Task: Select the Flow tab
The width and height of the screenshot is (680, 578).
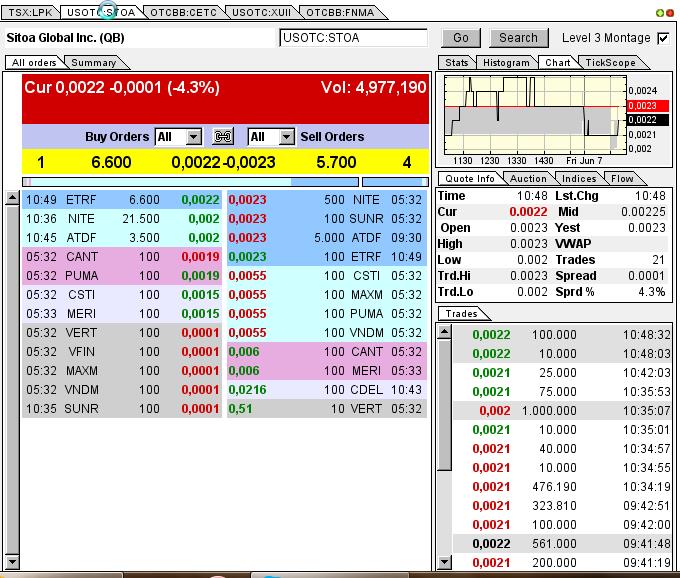Action: click(x=622, y=179)
